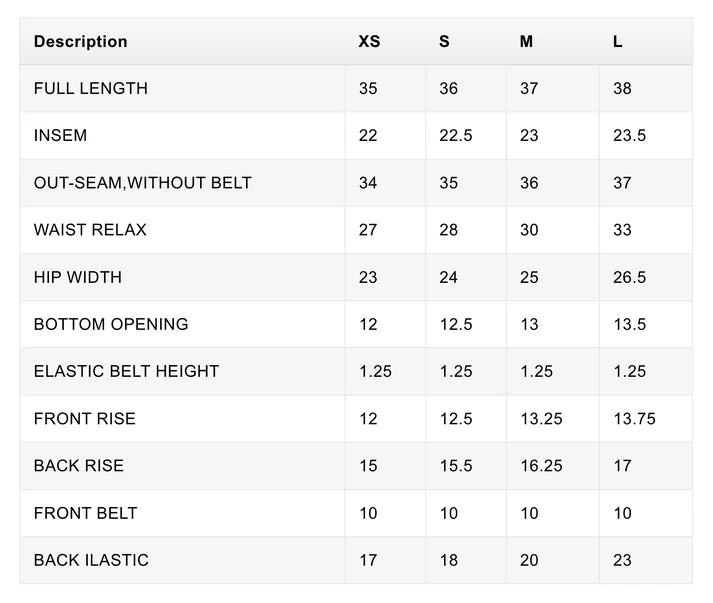Click the ELASTIC BELT HEIGHT row label
The image size is (713, 603).
tap(126, 371)
